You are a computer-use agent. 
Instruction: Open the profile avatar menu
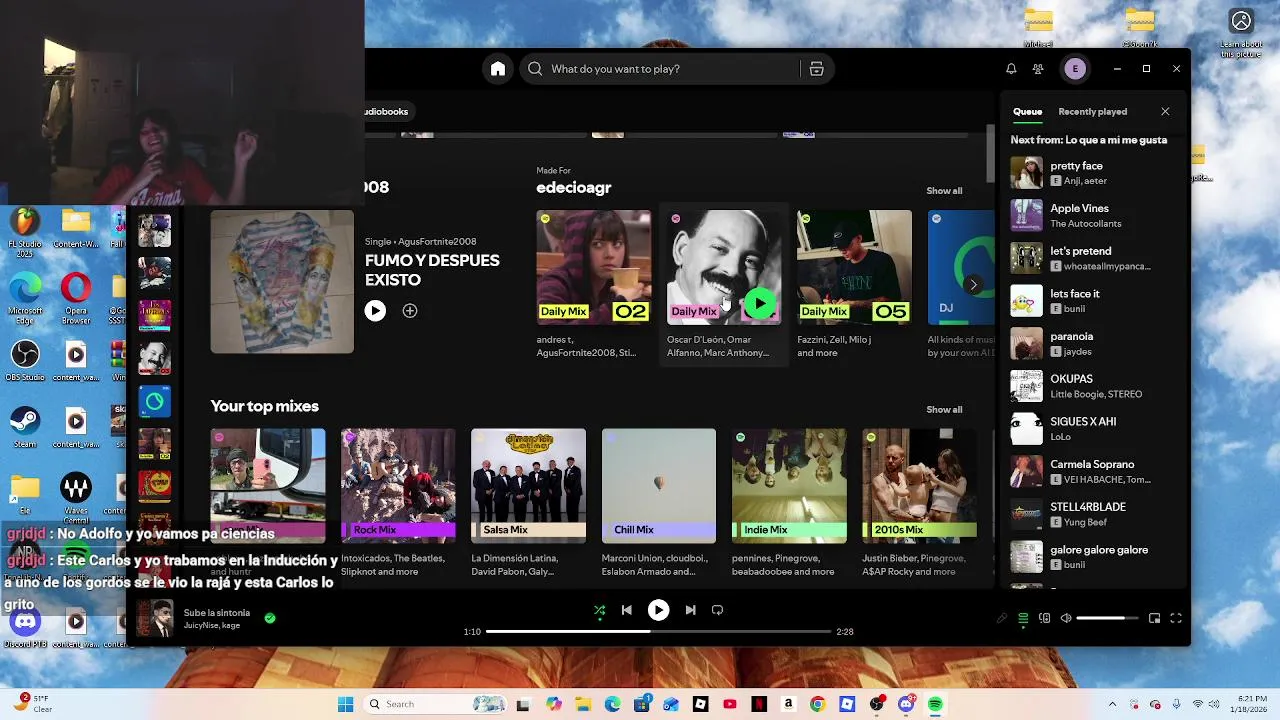[1075, 69]
